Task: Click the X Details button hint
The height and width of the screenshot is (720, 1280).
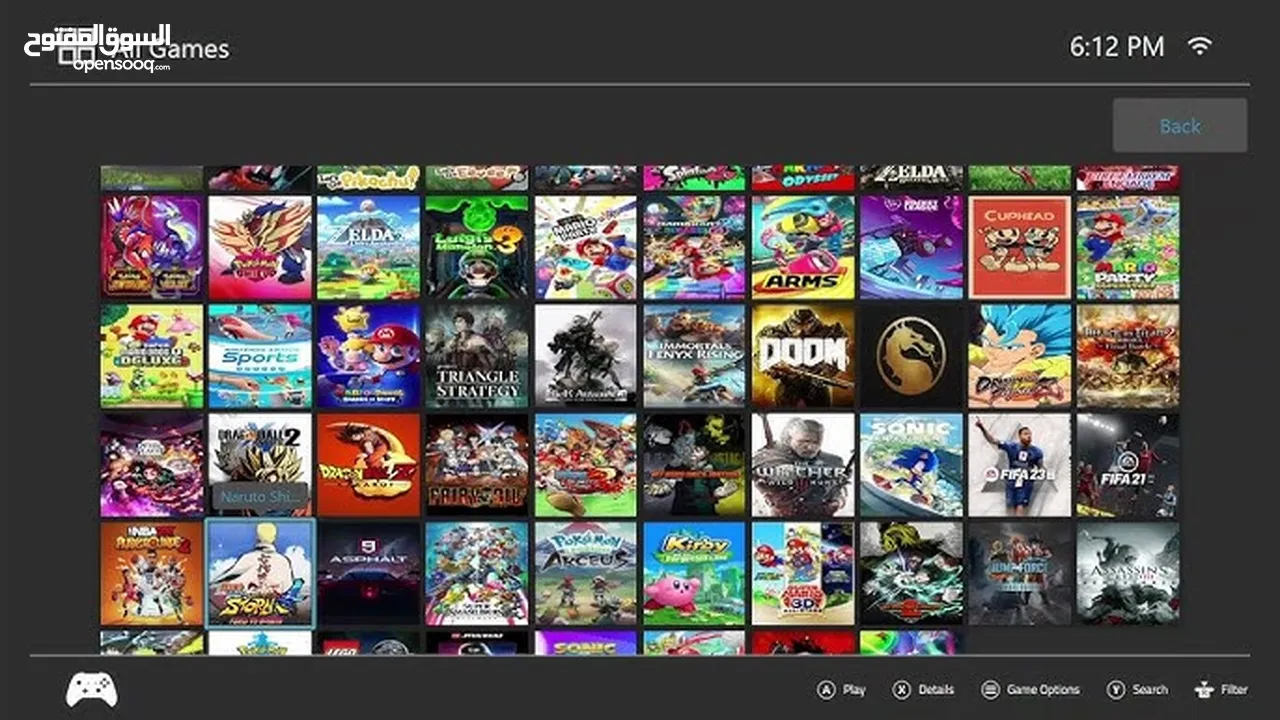Action: 923,689
